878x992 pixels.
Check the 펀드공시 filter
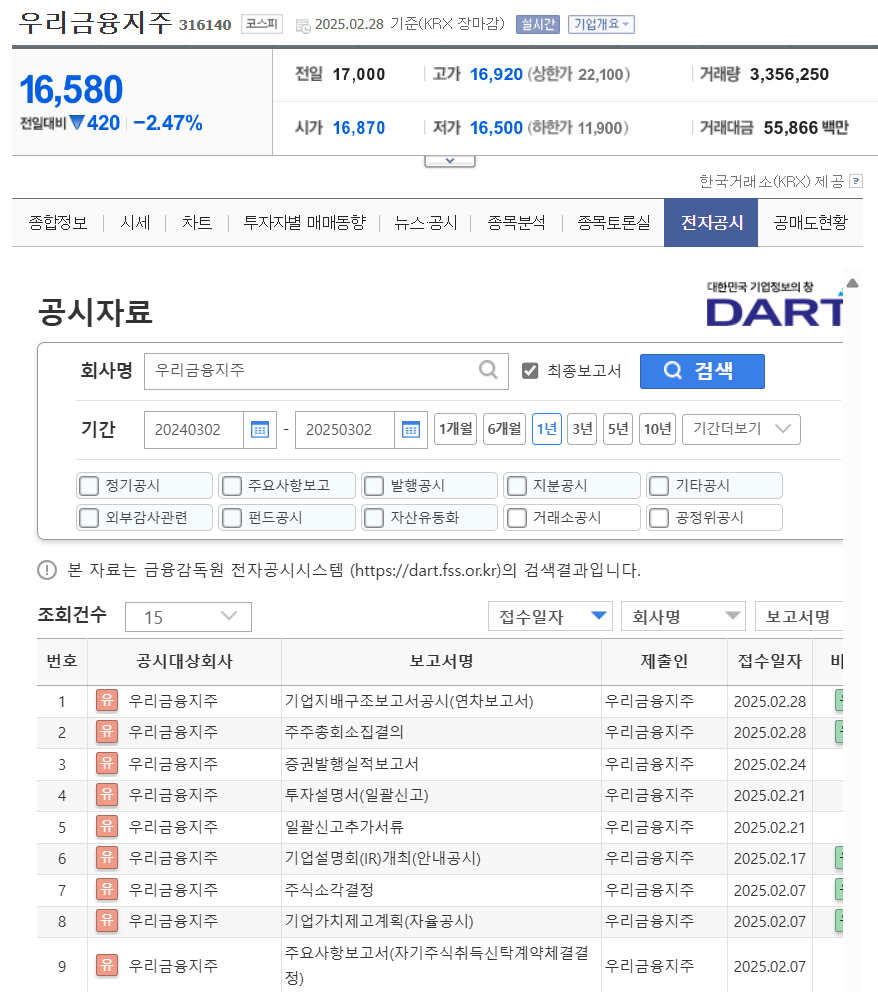coord(232,518)
